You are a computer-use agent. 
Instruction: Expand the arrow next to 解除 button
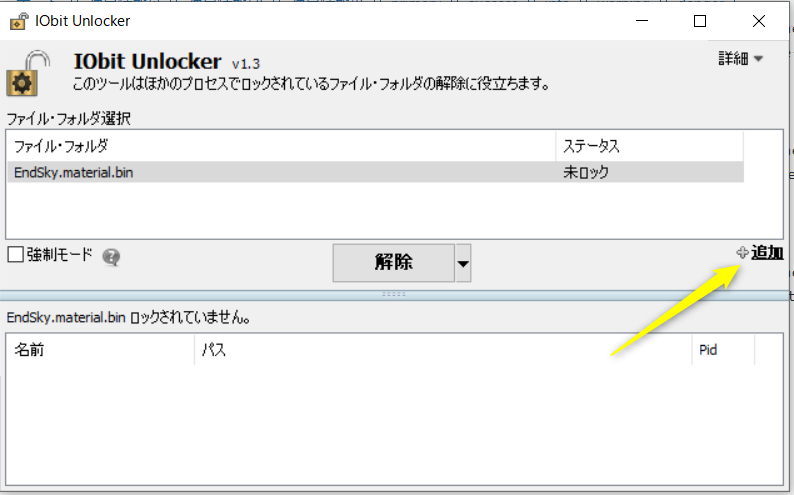(x=463, y=263)
